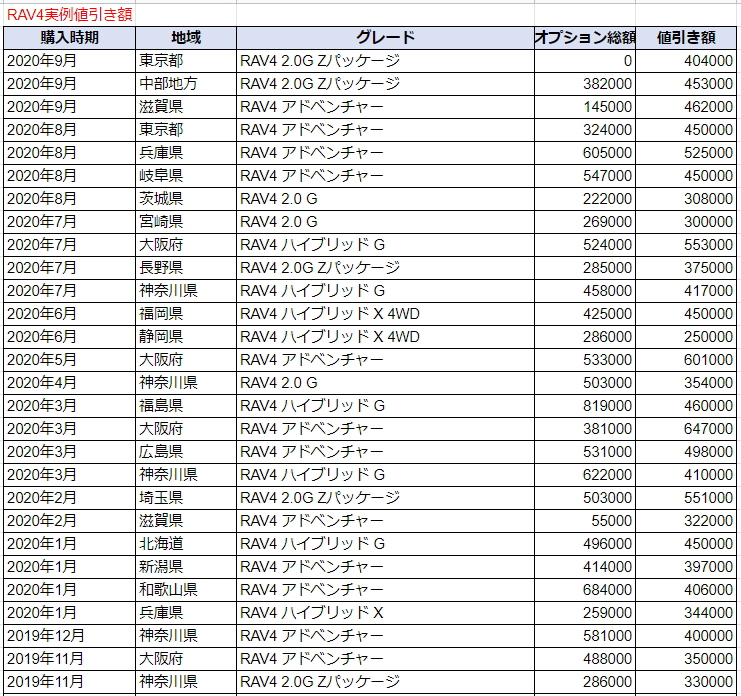Select the 埼玉県 region cell
Viewport: 741px width, 696px height.
click(x=186, y=498)
